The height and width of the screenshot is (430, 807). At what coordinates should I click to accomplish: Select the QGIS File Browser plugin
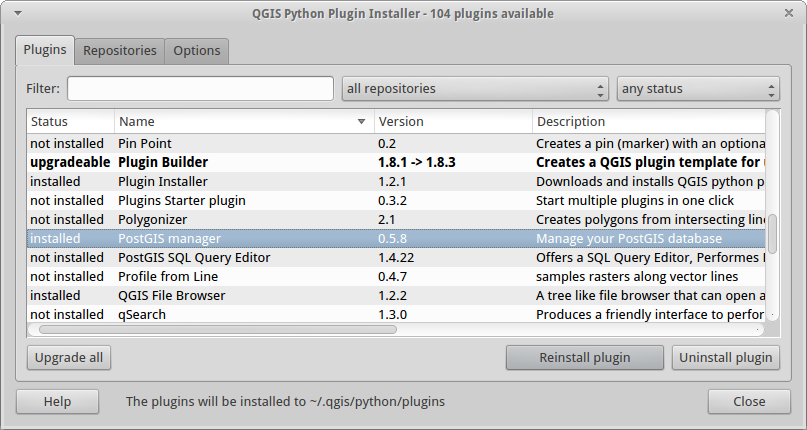pyautogui.click(x=396, y=296)
